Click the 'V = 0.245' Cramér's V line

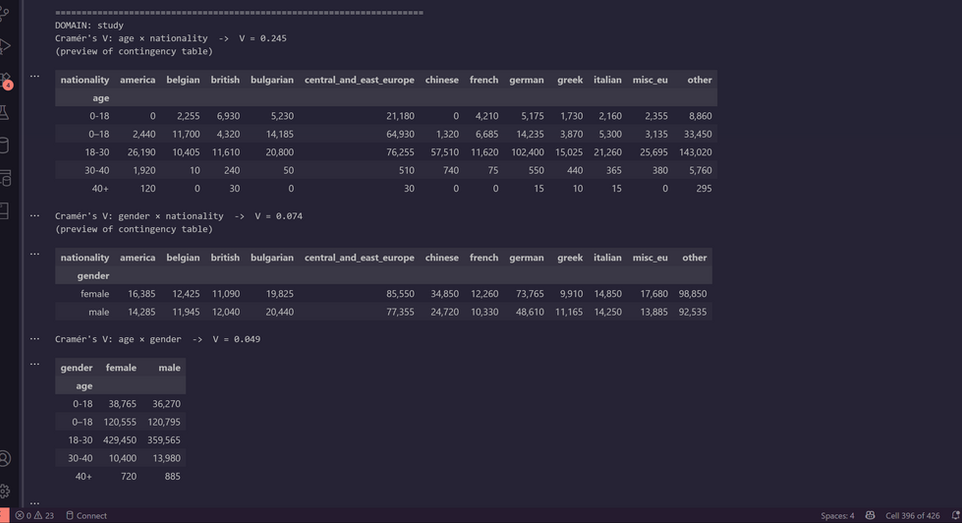[x=171, y=38]
